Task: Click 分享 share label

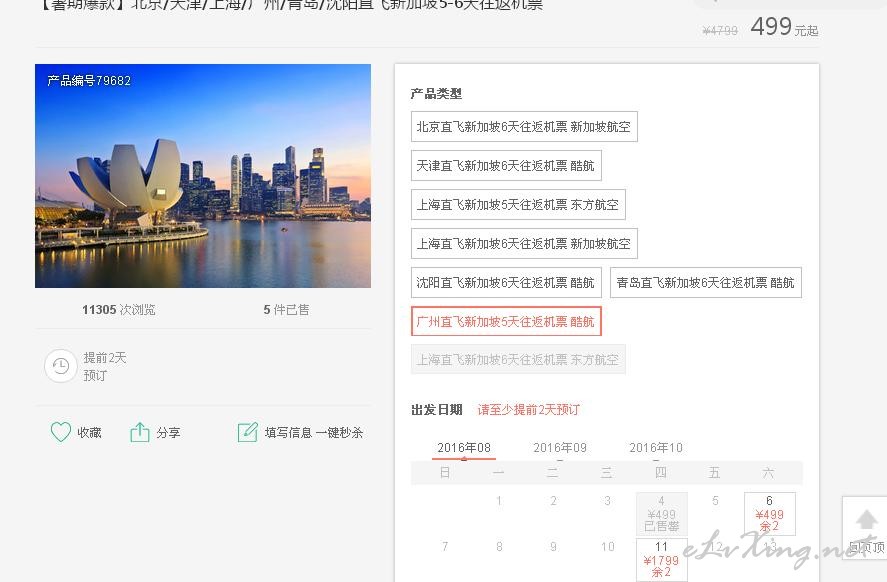Action: coord(168,433)
